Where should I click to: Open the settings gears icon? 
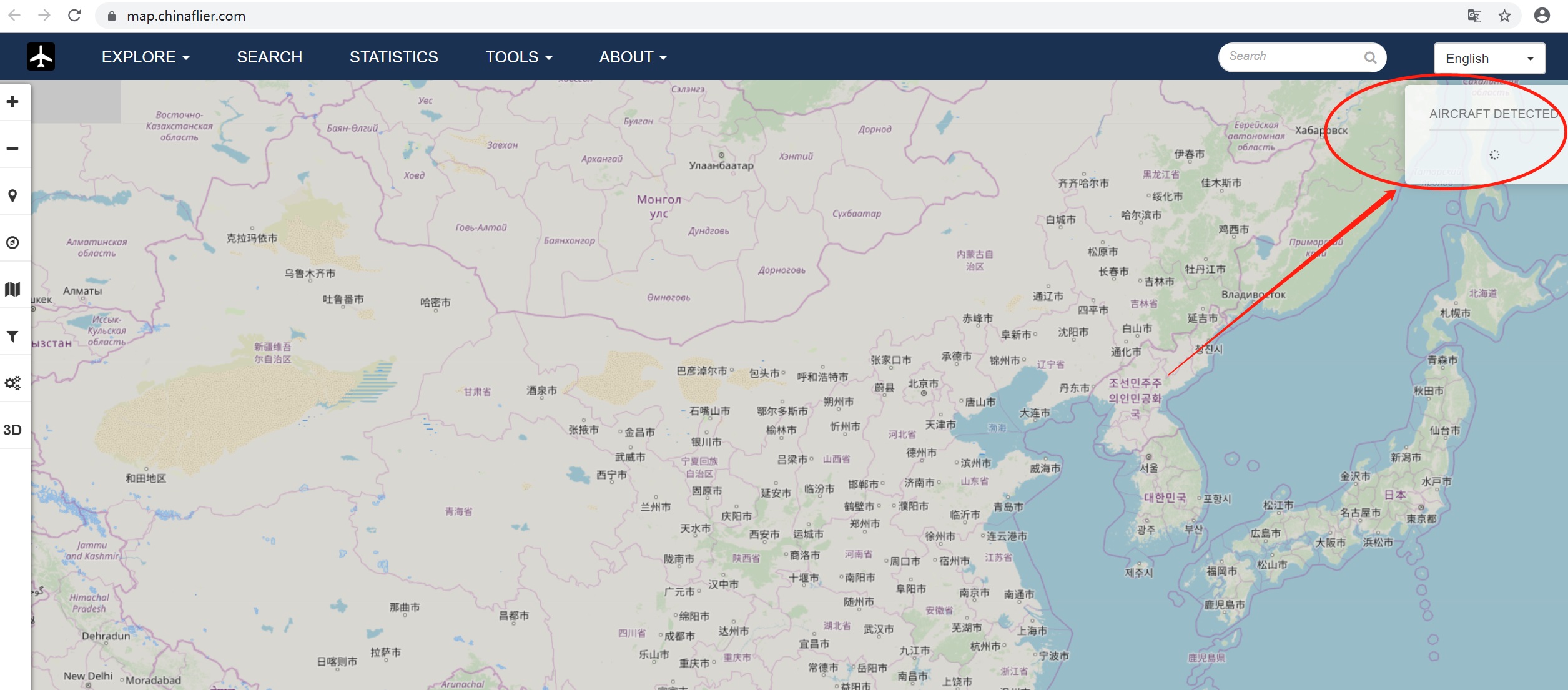pos(12,383)
